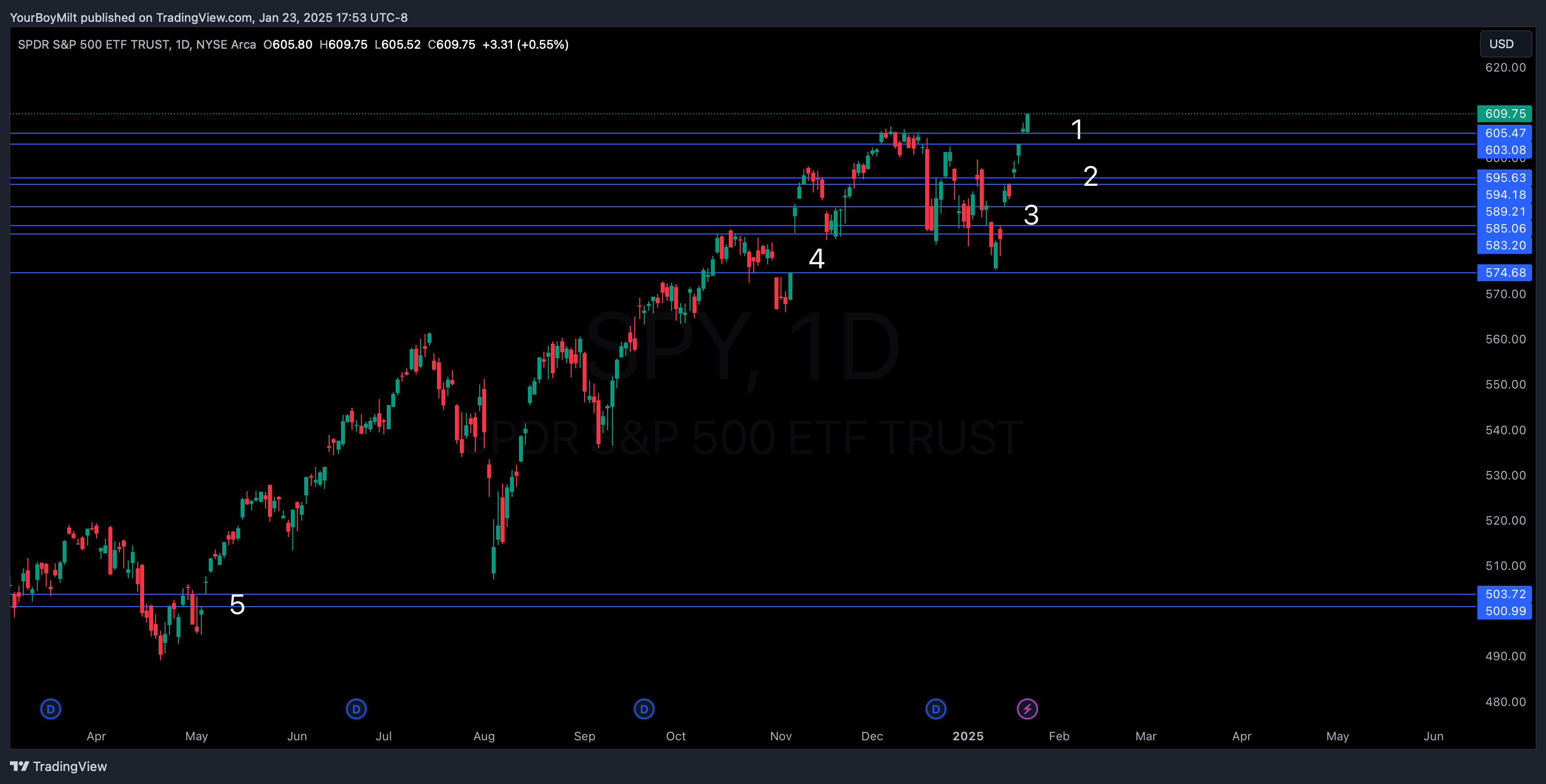Select the 574.68 horizontal line price label
The width and height of the screenshot is (1546, 784).
point(1505,272)
